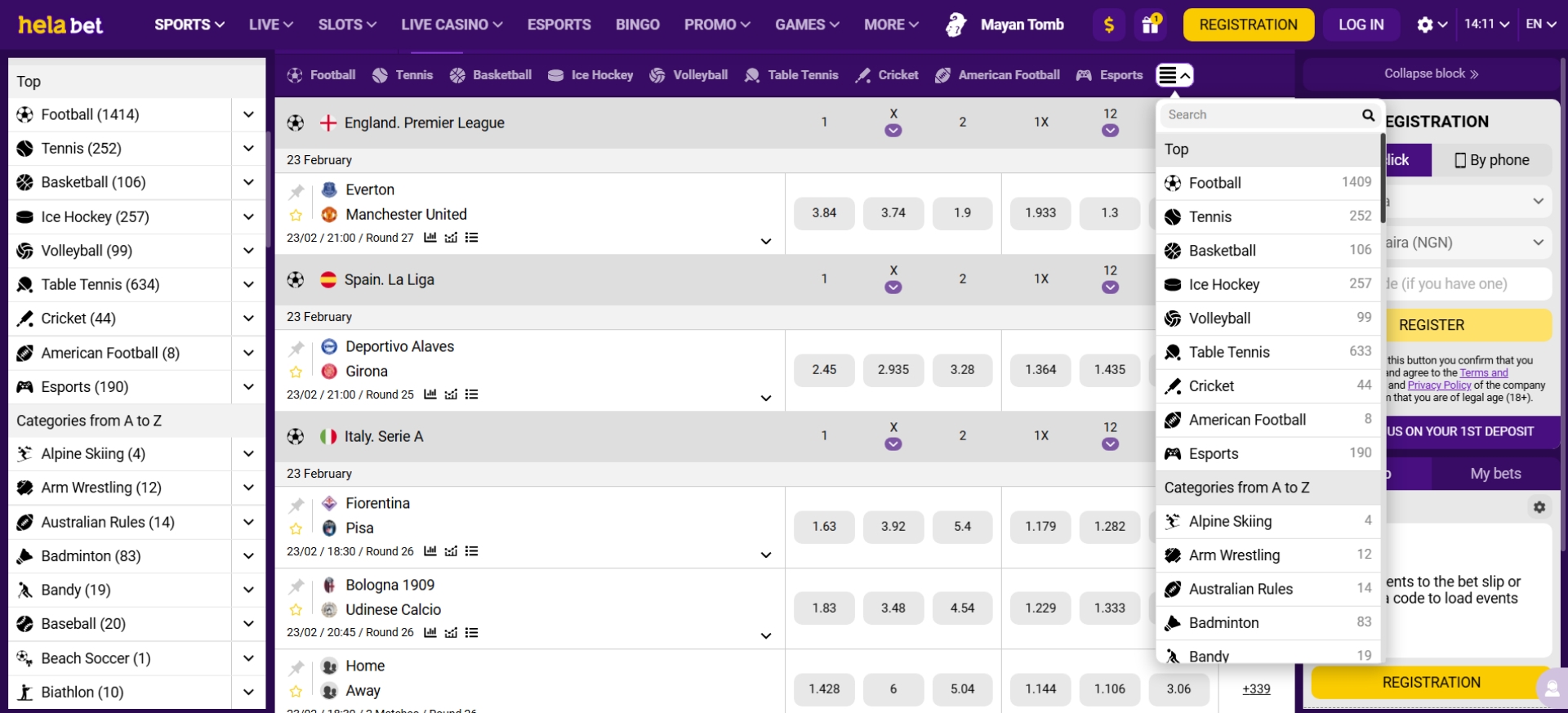Open the LIVE CASINO menu

click(452, 25)
